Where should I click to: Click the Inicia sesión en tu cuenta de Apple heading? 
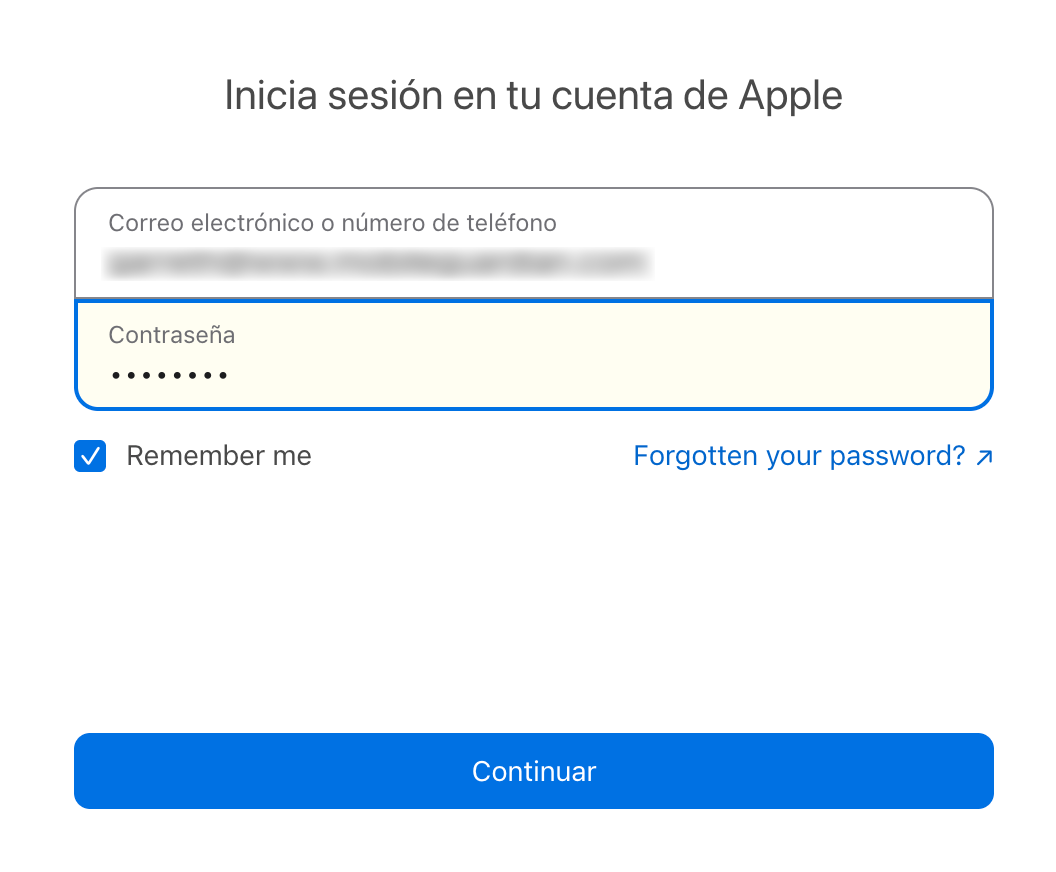click(533, 96)
